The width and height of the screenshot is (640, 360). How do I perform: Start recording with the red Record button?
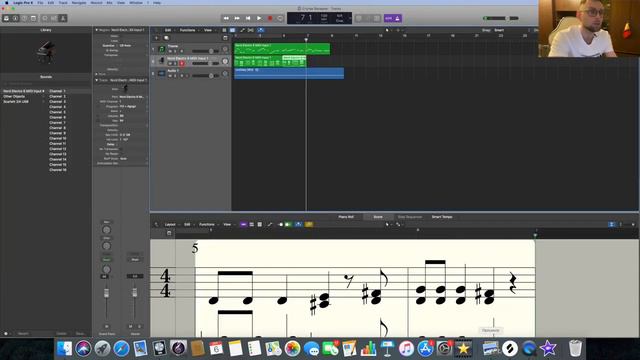coord(270,18)
